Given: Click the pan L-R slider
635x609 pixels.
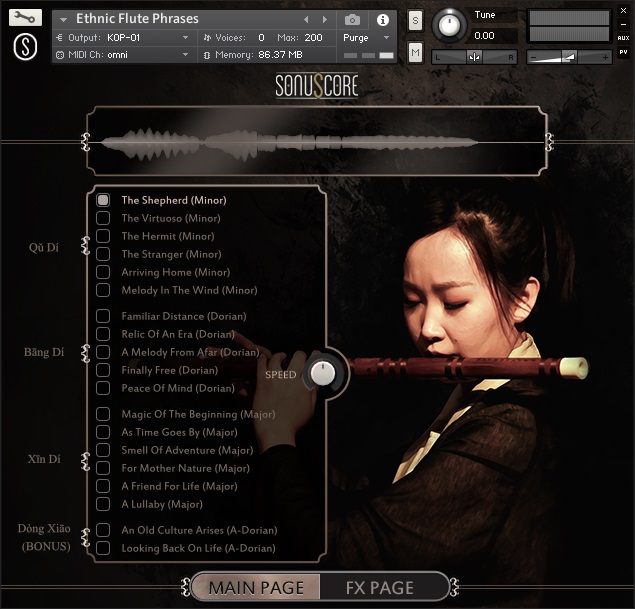Looking at the screenshot, I should point(474,57).
